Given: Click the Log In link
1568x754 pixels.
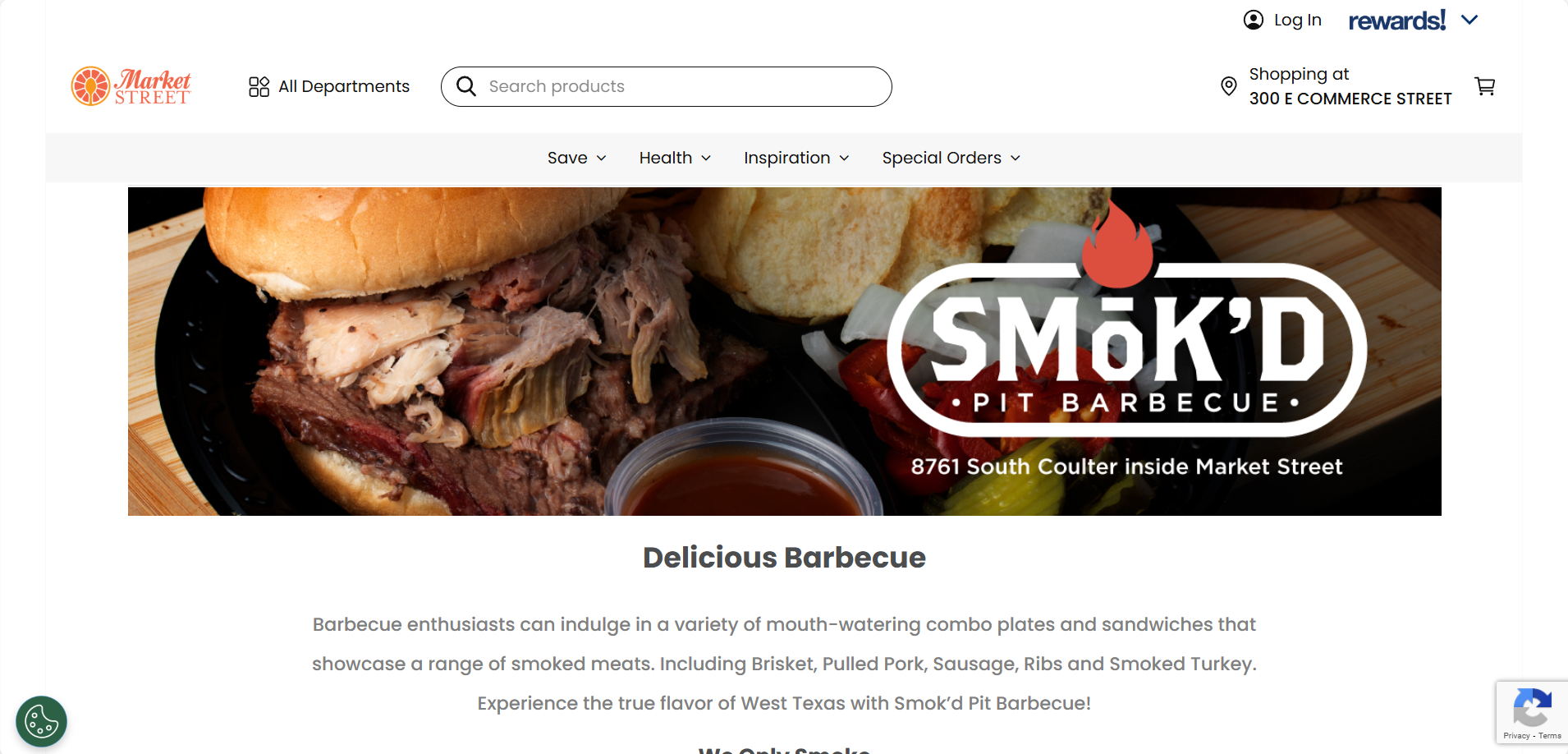Looking at the screenshot, I should pyautogui.click(x=1297, y=20).
